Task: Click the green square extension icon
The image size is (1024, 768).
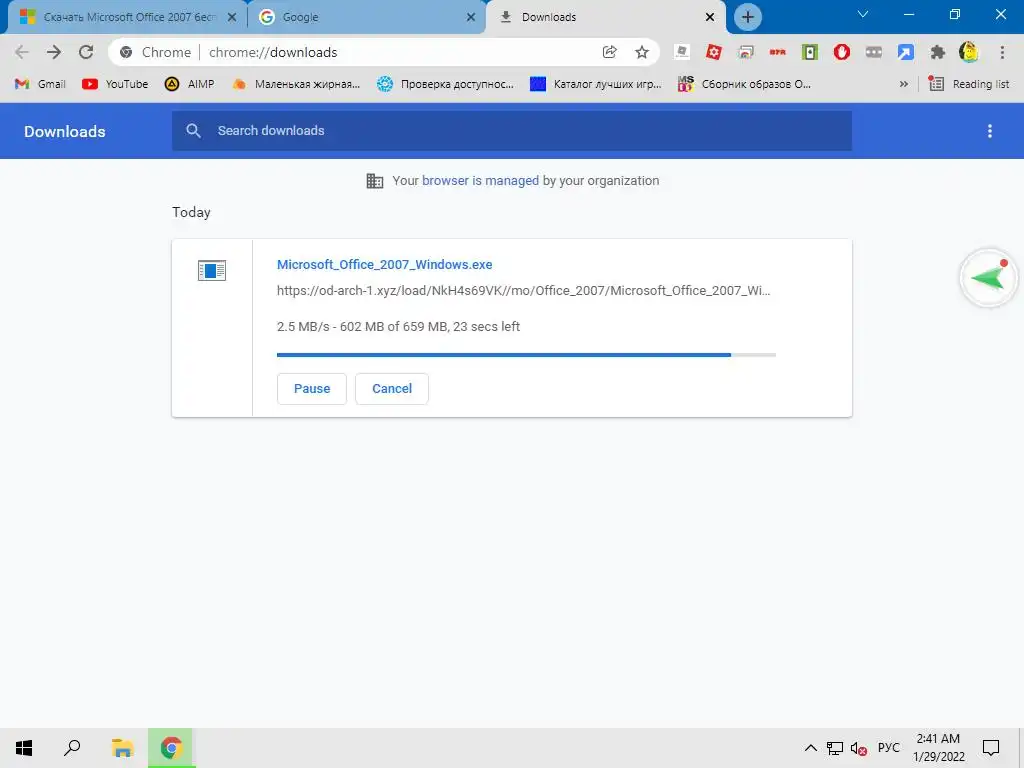Action: click(x=810, y=52)
